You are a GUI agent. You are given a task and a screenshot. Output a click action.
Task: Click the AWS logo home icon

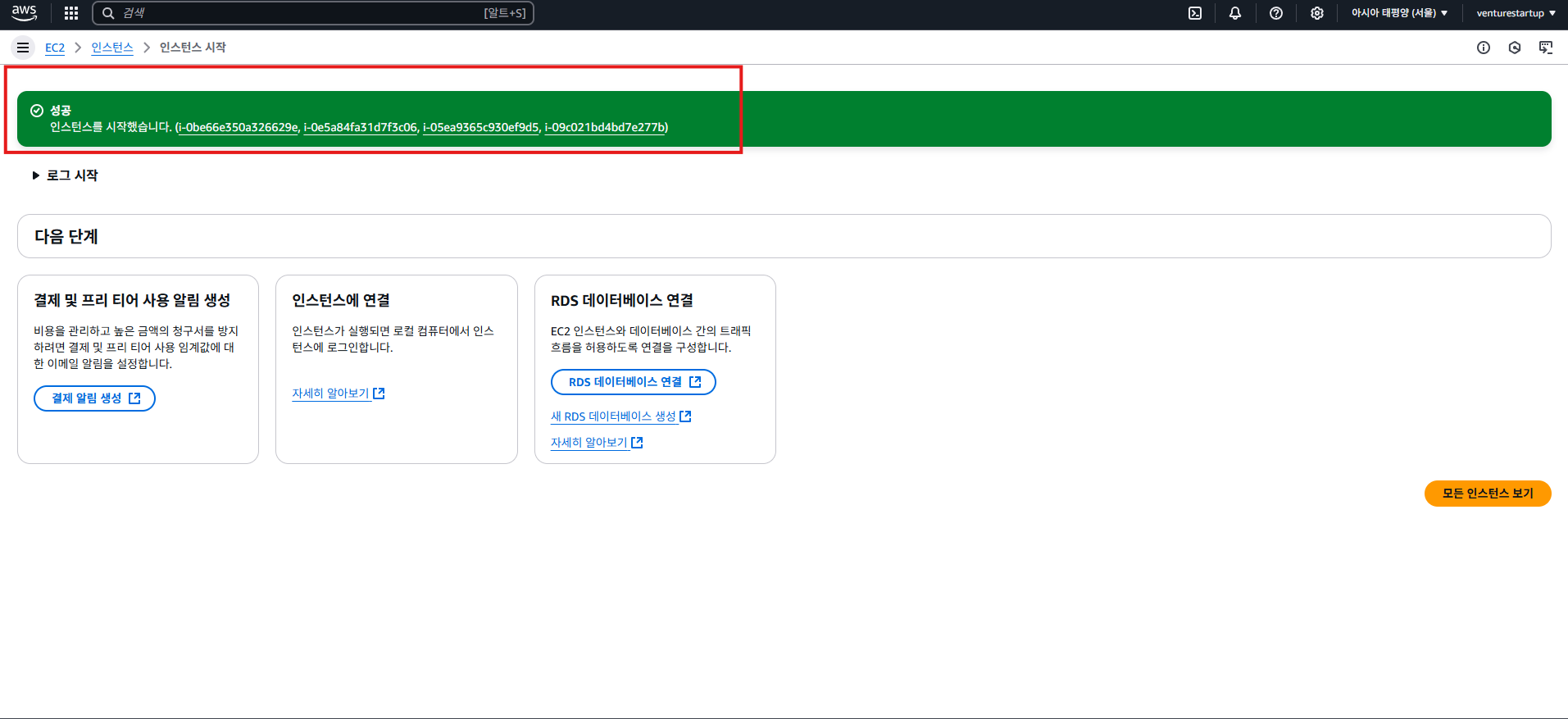(x=25, y=13)
